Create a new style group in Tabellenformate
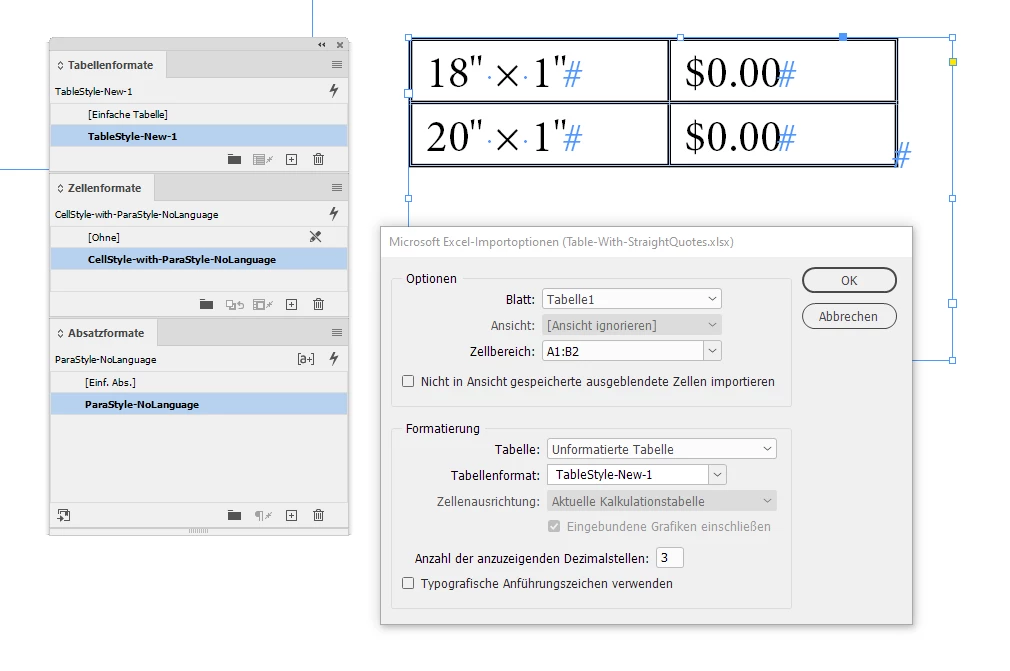The width and height of the screenshot is (1010, 671). click(x=234, y=159)
